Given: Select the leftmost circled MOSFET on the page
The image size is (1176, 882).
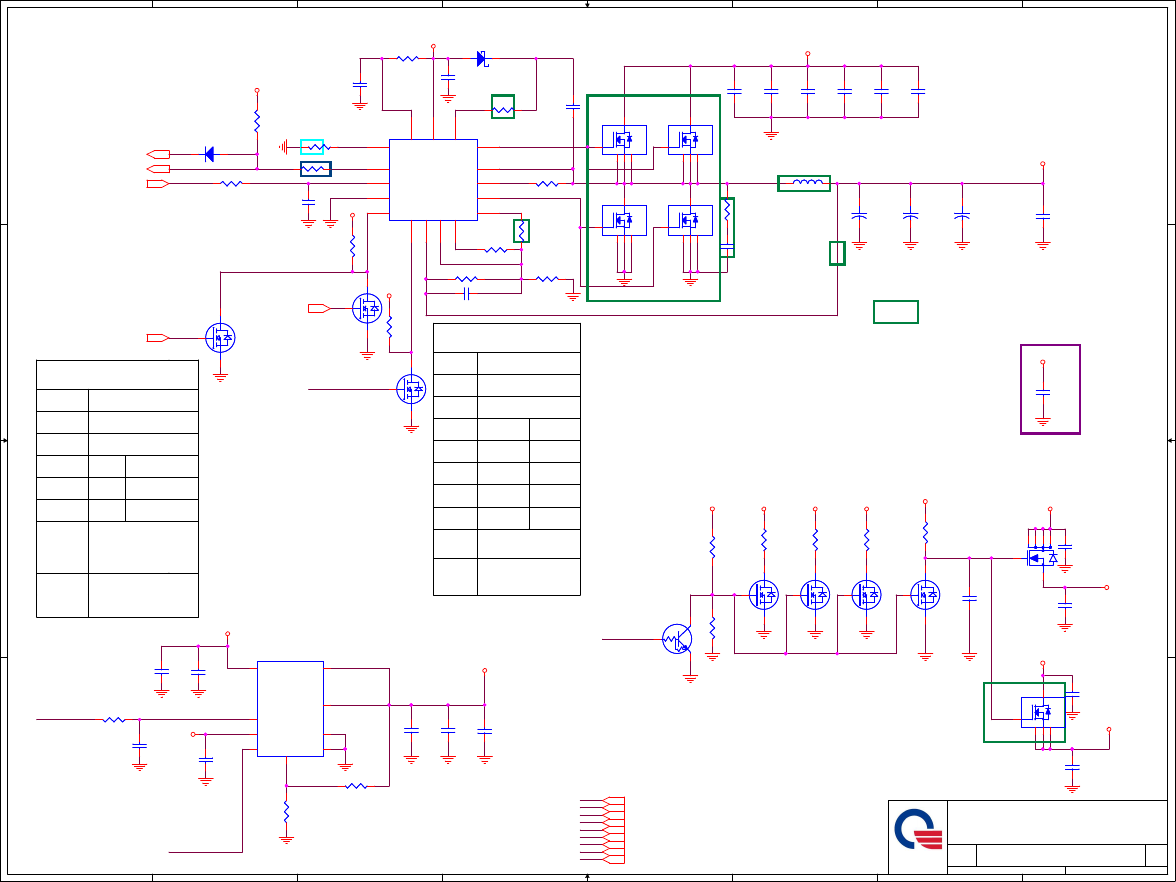Looking at the screenshot, I should point(220,338).
